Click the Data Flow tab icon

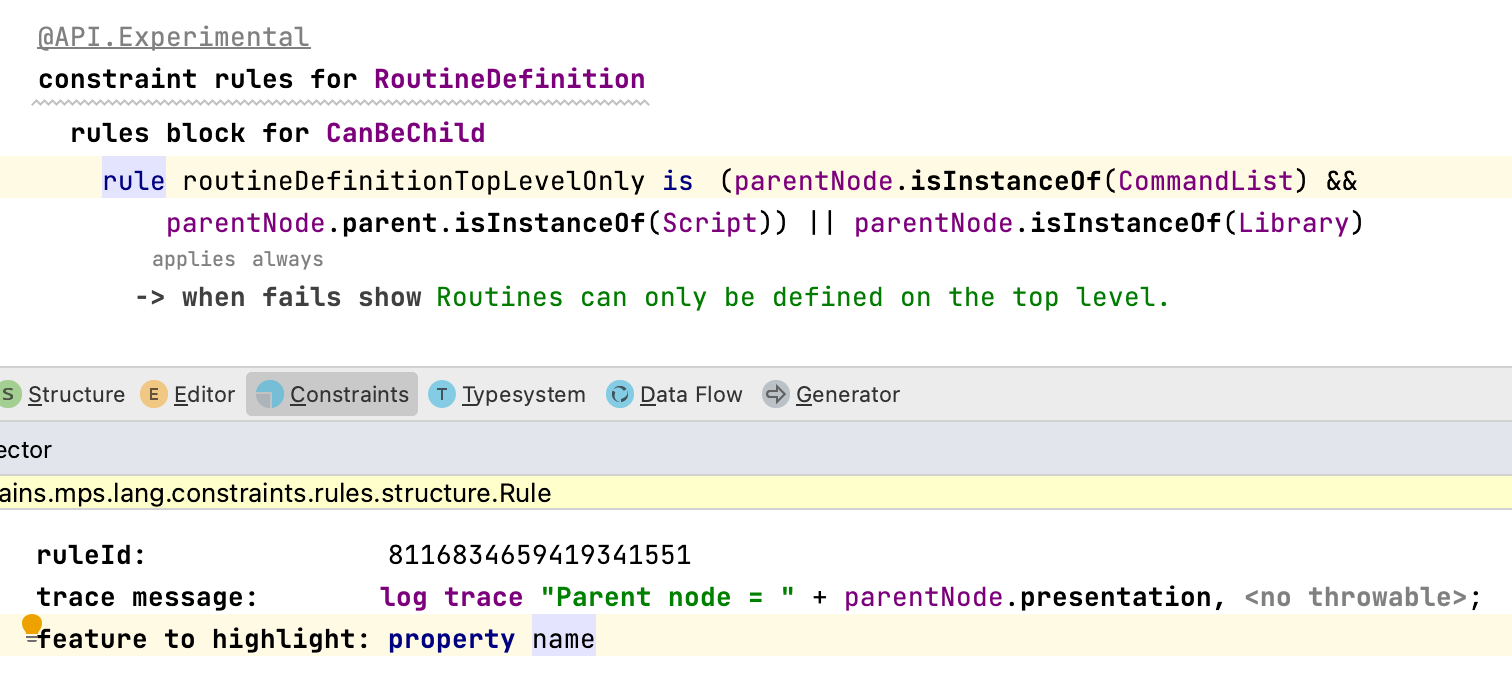pos(620,394)
